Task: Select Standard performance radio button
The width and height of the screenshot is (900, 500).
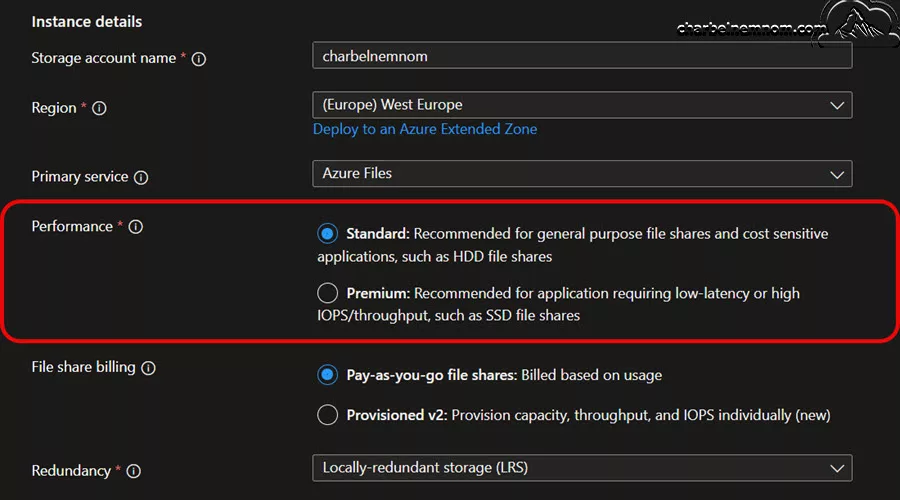Action: (x=327, y=234)
